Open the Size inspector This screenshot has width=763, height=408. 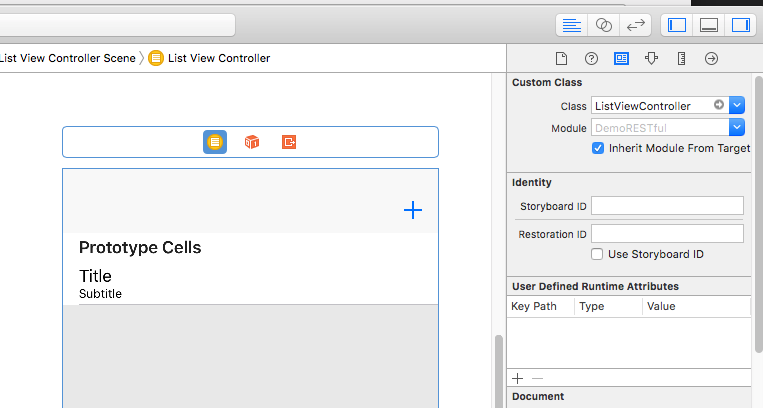[x=681, y=59]
